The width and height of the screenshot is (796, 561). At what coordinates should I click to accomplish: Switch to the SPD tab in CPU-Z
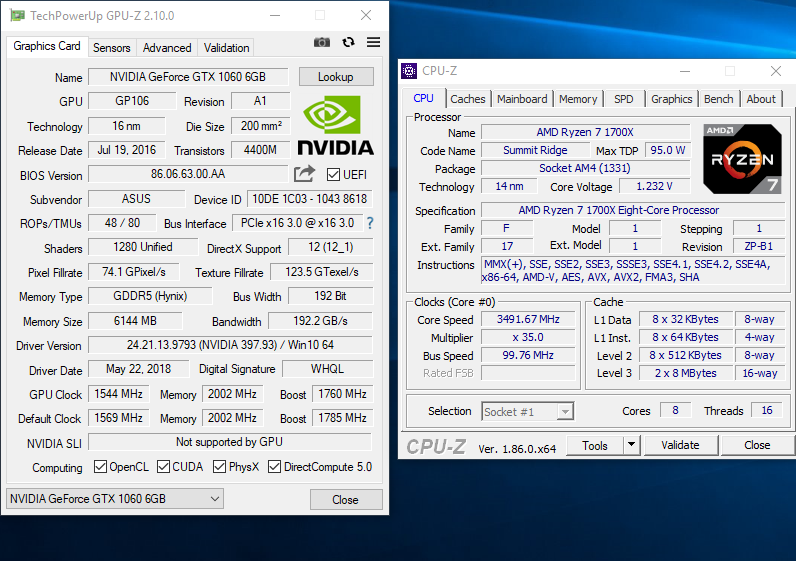(x=623, y=99)
